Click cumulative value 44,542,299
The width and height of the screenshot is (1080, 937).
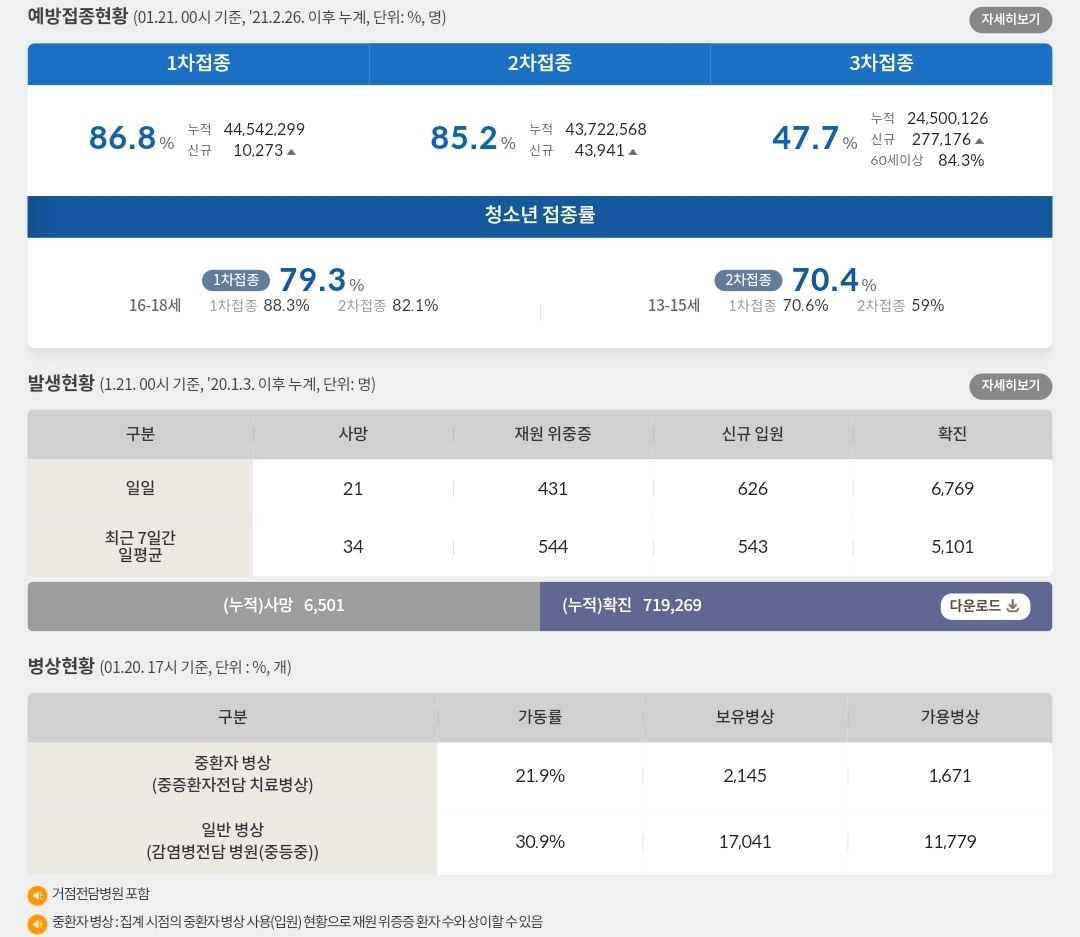(264, 129)
